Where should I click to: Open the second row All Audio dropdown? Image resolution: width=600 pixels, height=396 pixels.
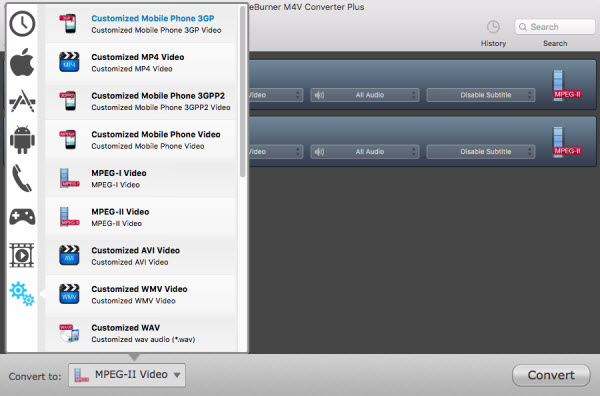click(365, 152)
